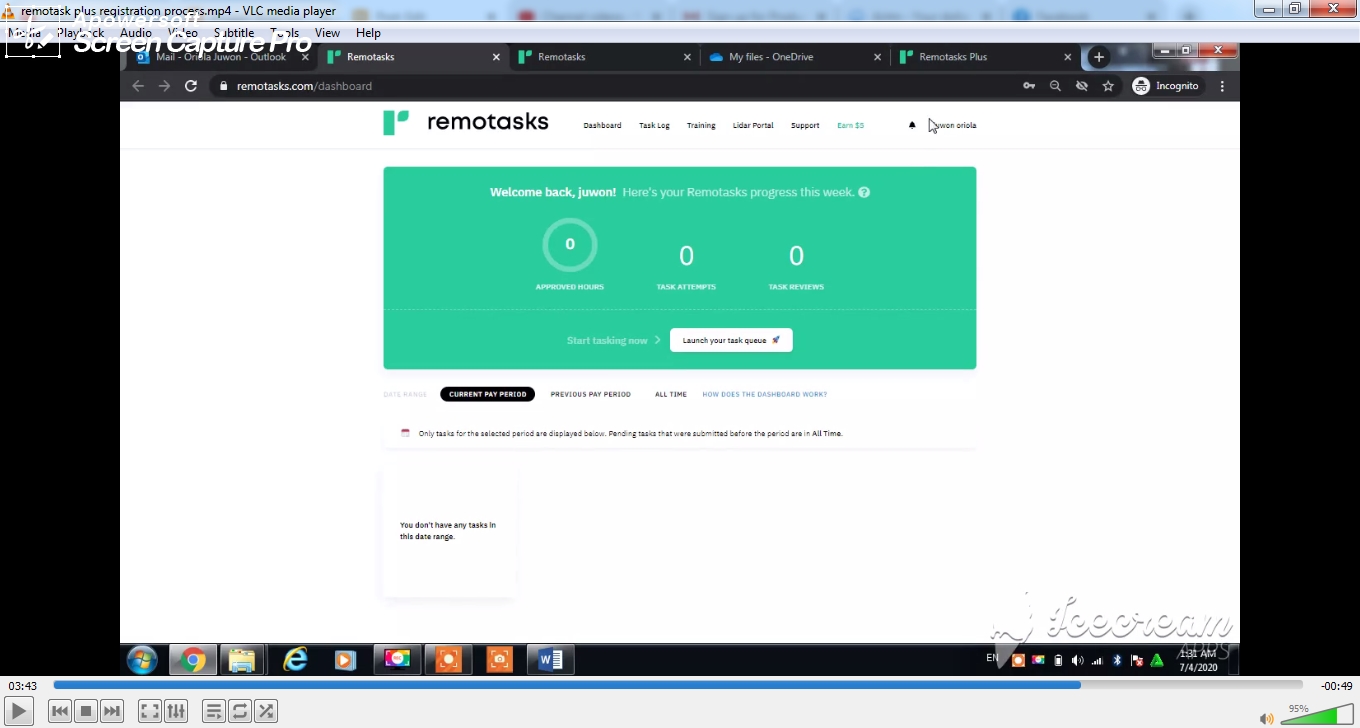Click the Incognito profile icon
The width and height of the screenshot is (1360, 728).
[x=1140, y=86]
